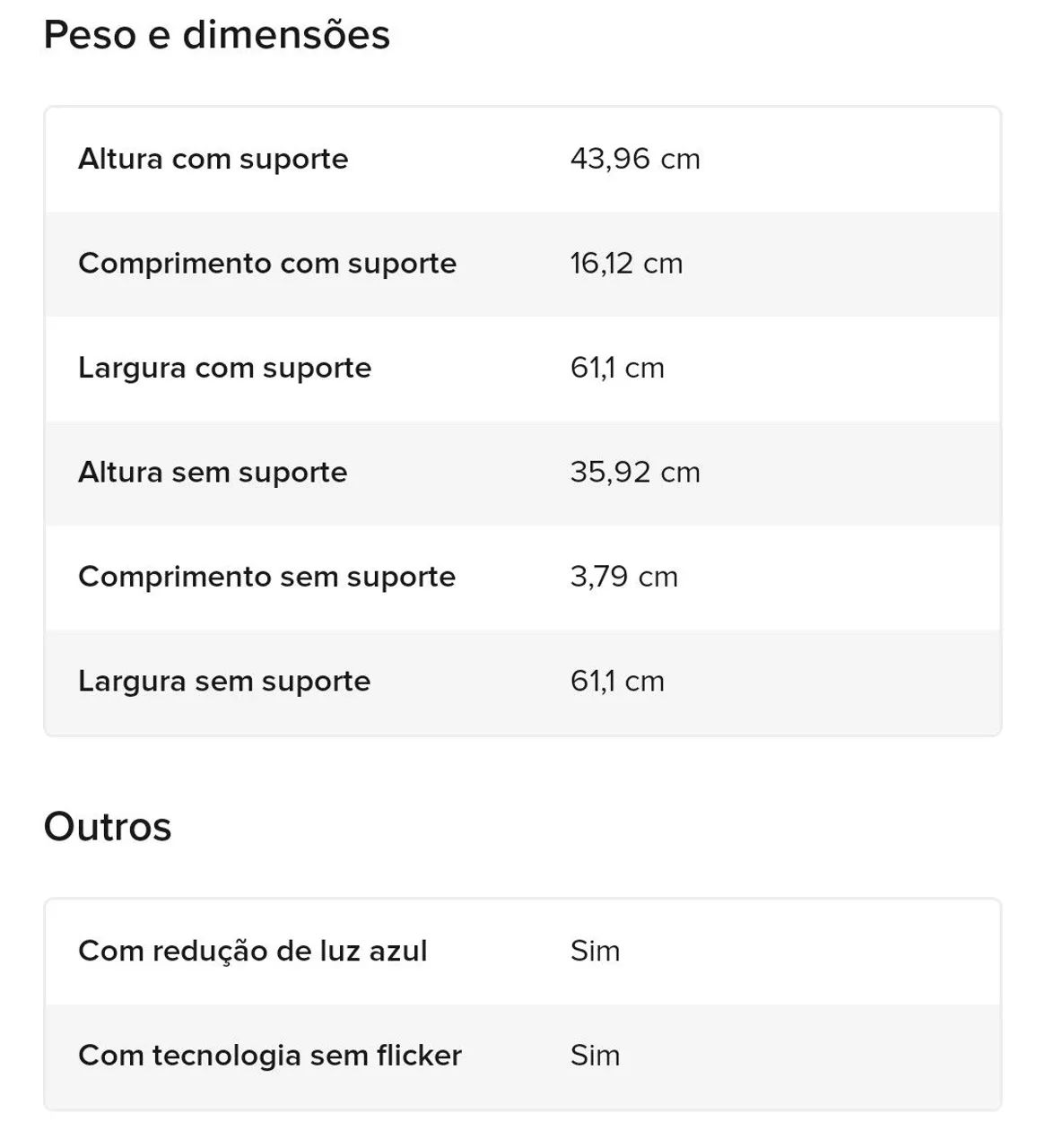Click the word 'suporte' in the Altura com suporte row
The image size is (1045, 1148).
pyautogui.click(x=294, y=161)
